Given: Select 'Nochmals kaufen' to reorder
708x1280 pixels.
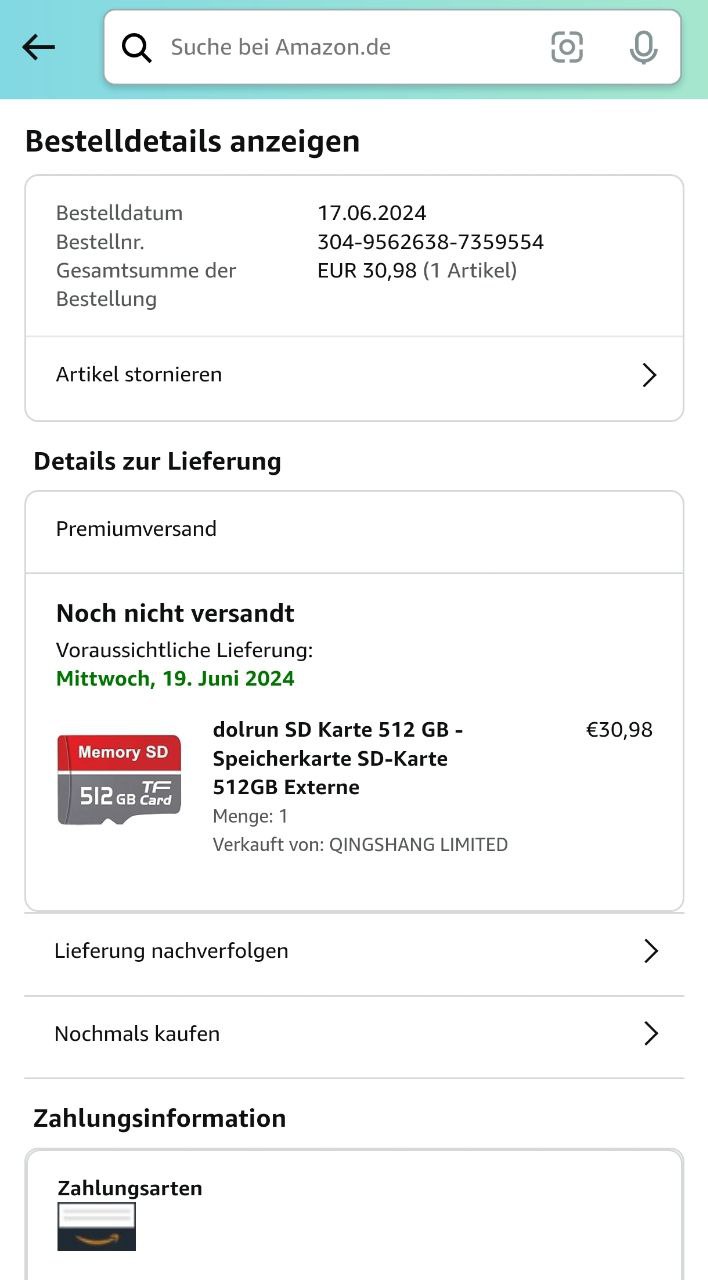Looking at the screenshot, I should pos(137,1034).
